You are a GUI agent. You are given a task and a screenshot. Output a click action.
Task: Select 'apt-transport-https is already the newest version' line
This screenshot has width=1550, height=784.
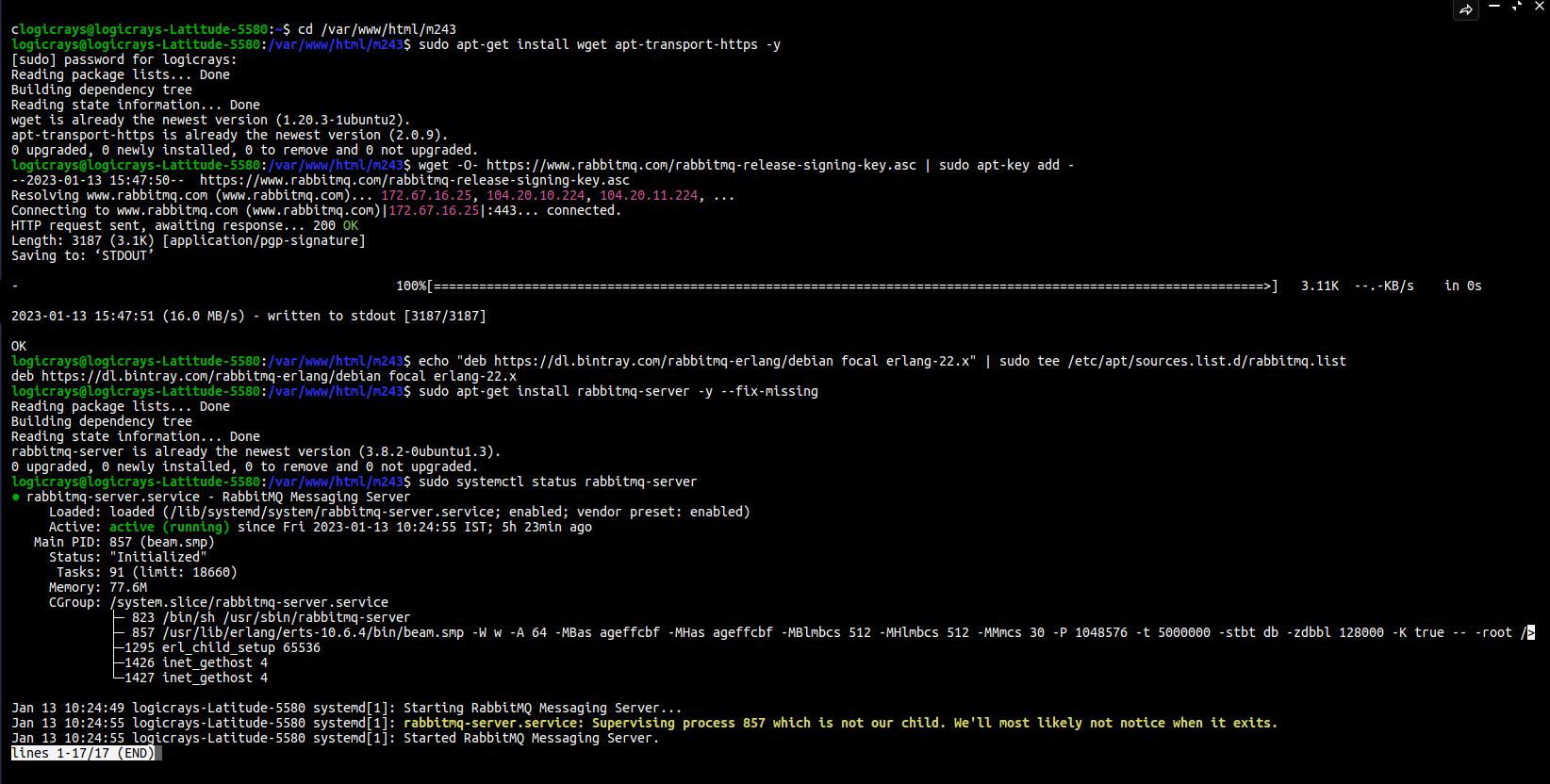[230, 135]
